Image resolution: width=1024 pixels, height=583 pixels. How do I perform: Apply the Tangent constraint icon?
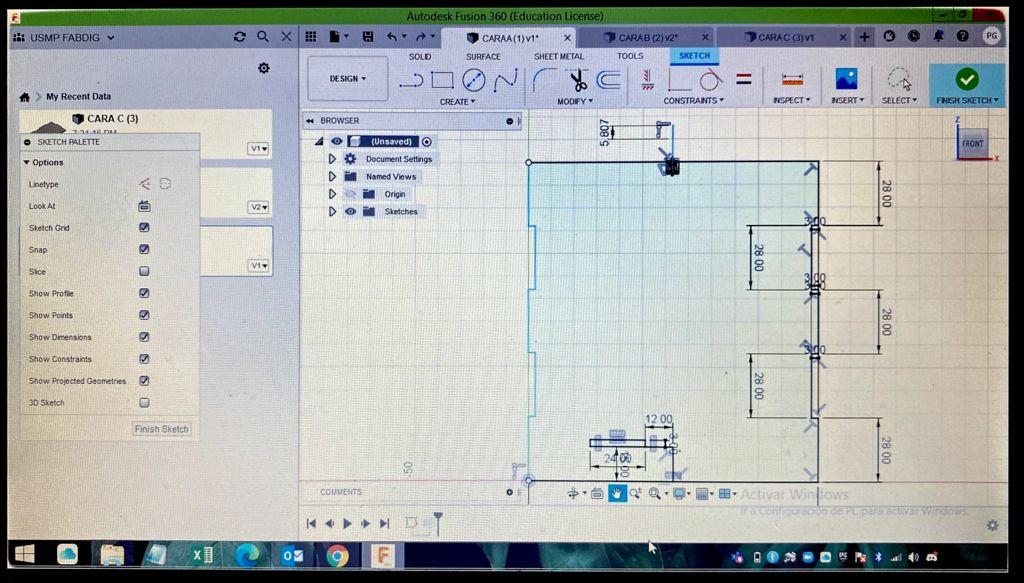click(711, 80)
